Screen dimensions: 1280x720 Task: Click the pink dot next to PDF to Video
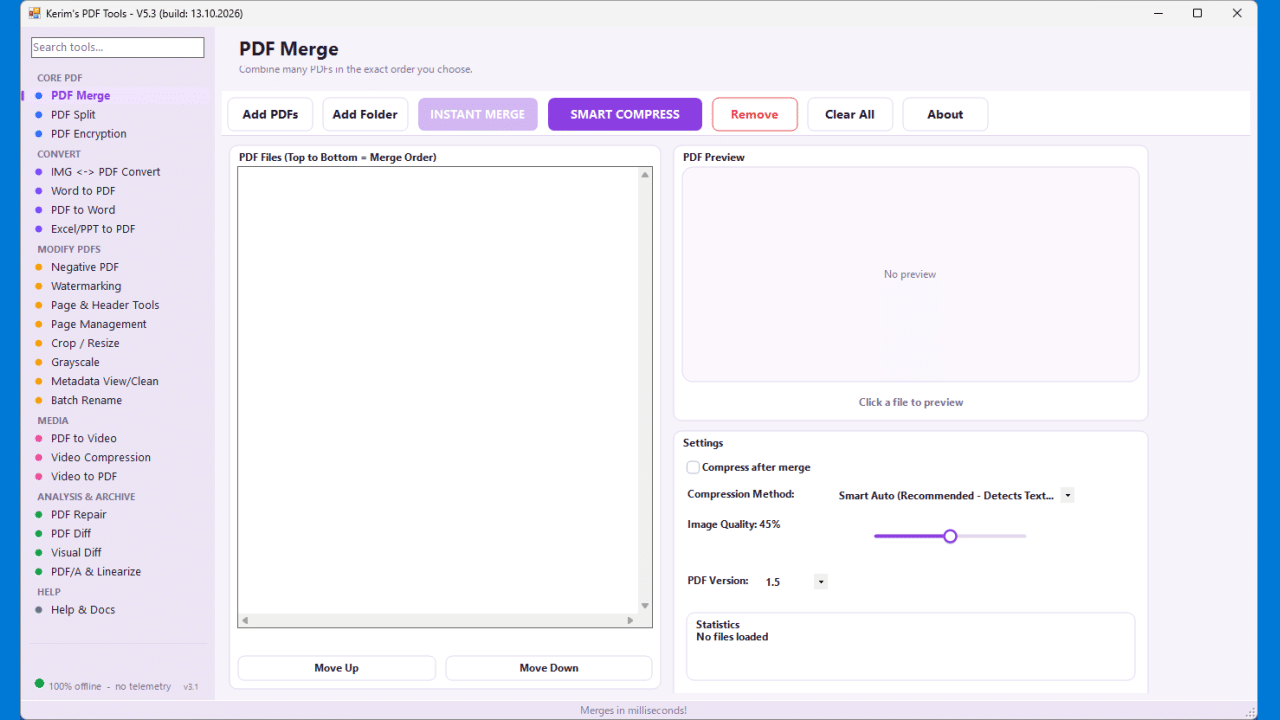(39, 438)
